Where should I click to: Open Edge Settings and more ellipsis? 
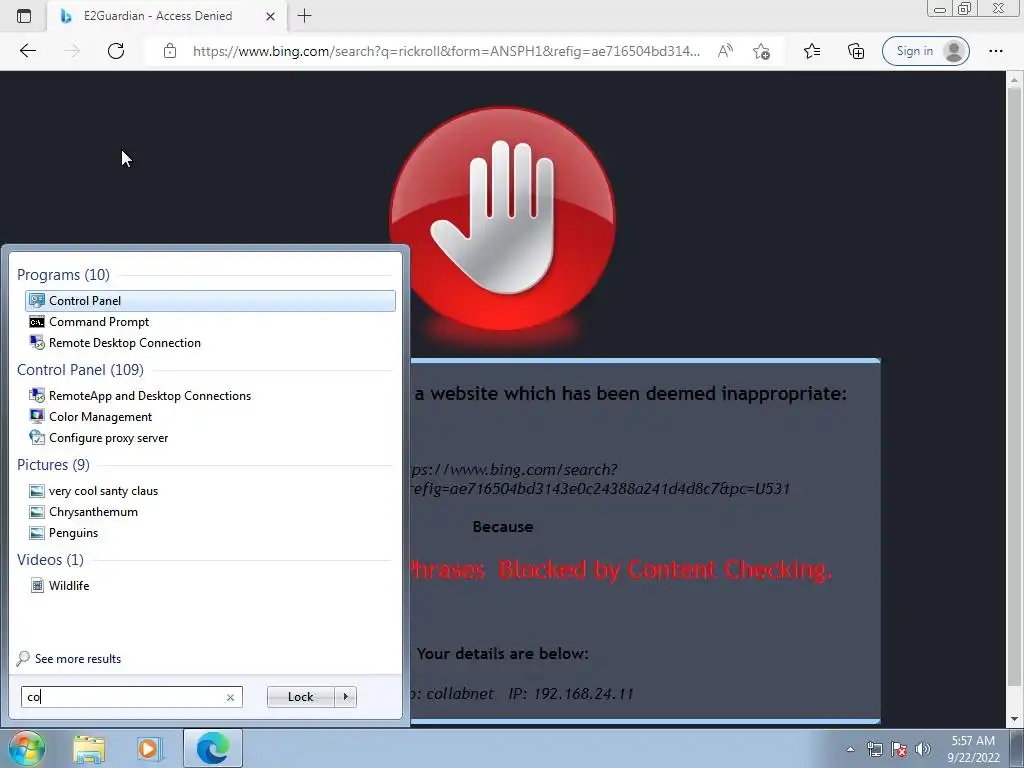(995, 51)
